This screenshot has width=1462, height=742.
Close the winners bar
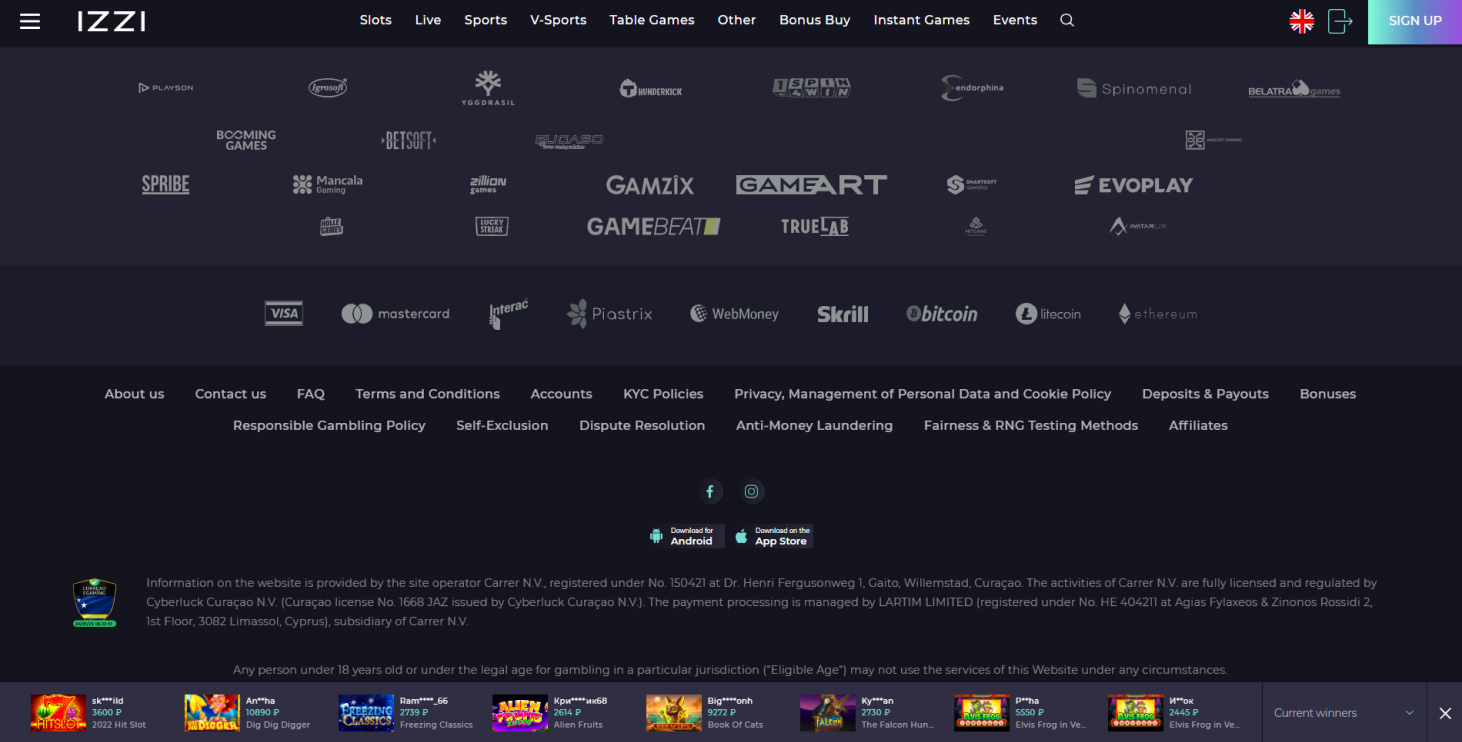pyautogui.click(x=1444, y=713)
